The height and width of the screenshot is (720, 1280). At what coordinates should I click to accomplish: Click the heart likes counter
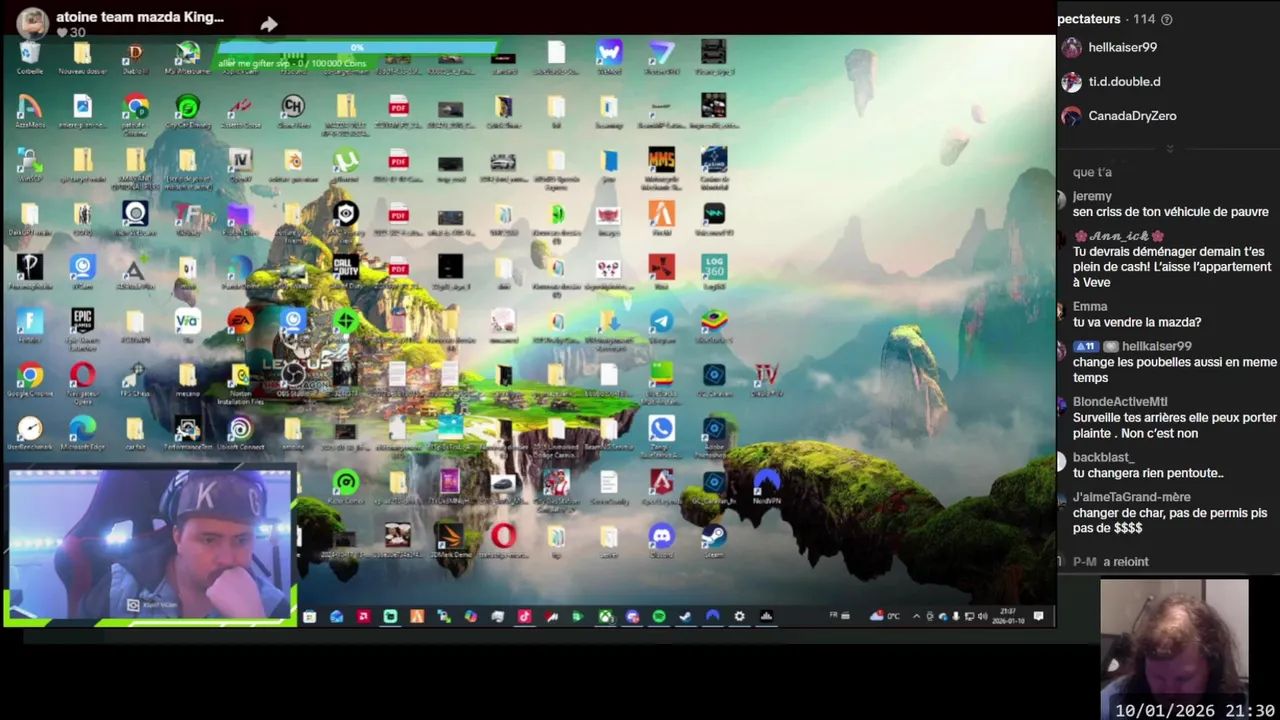(x=71, y=32)
